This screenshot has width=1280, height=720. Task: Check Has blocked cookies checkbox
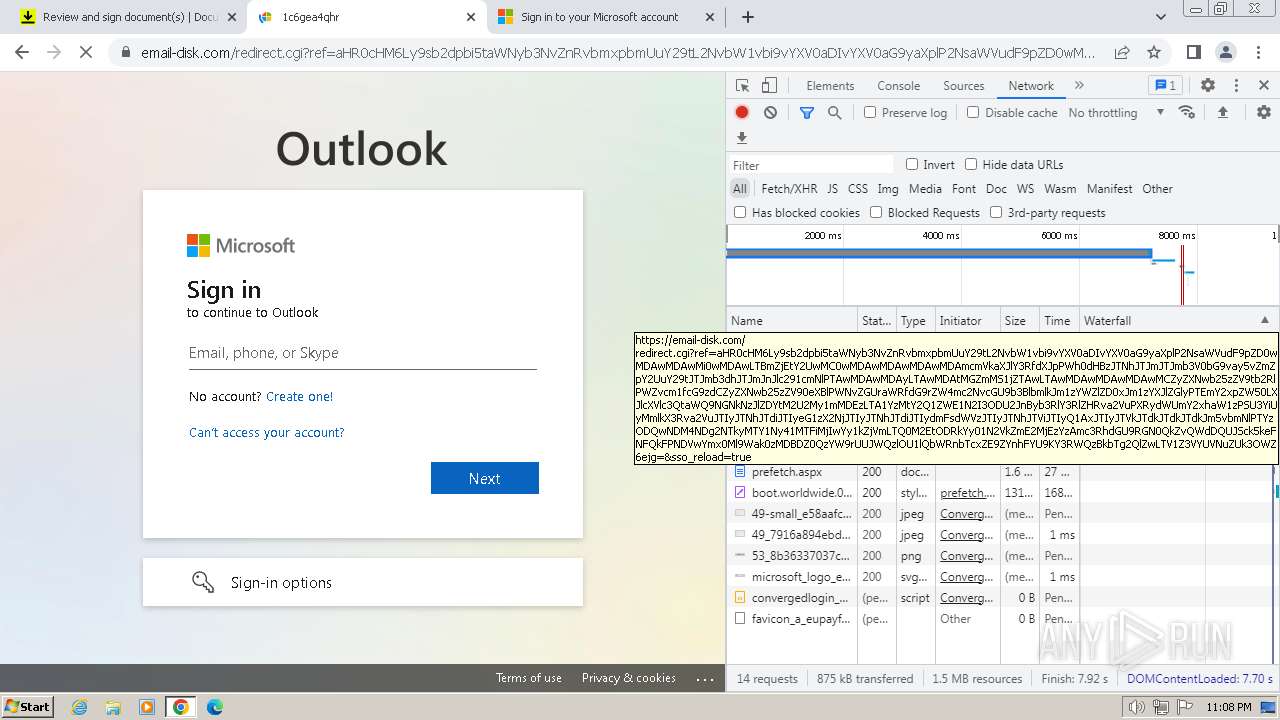740,212
